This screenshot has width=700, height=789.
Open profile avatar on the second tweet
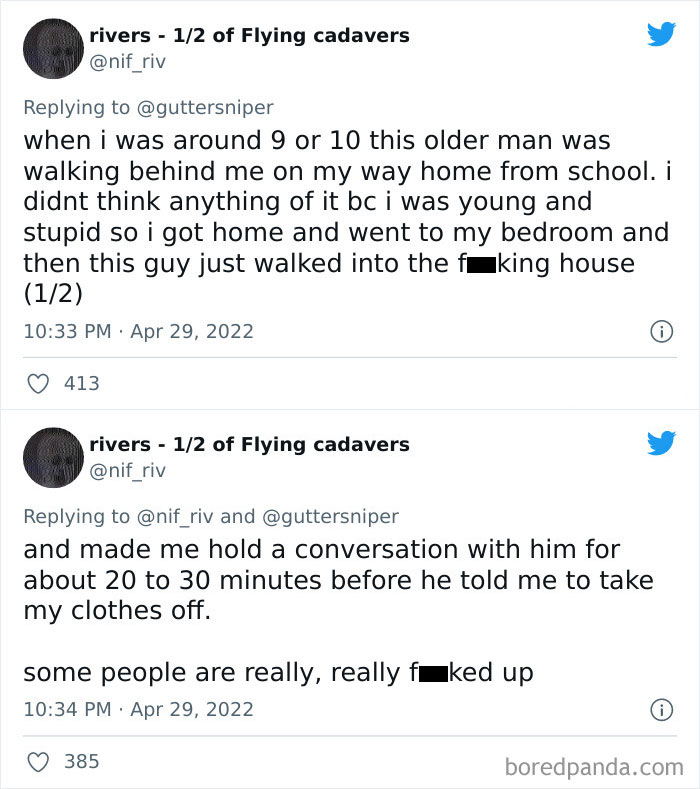[x=53, y=458]
